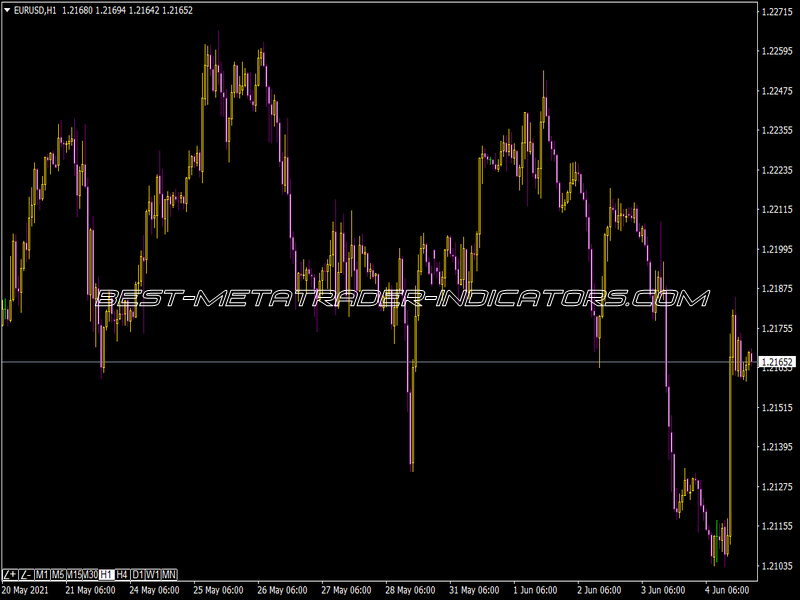Select the horizontal bid price line
Screen dimensions: 800x600
380,362
